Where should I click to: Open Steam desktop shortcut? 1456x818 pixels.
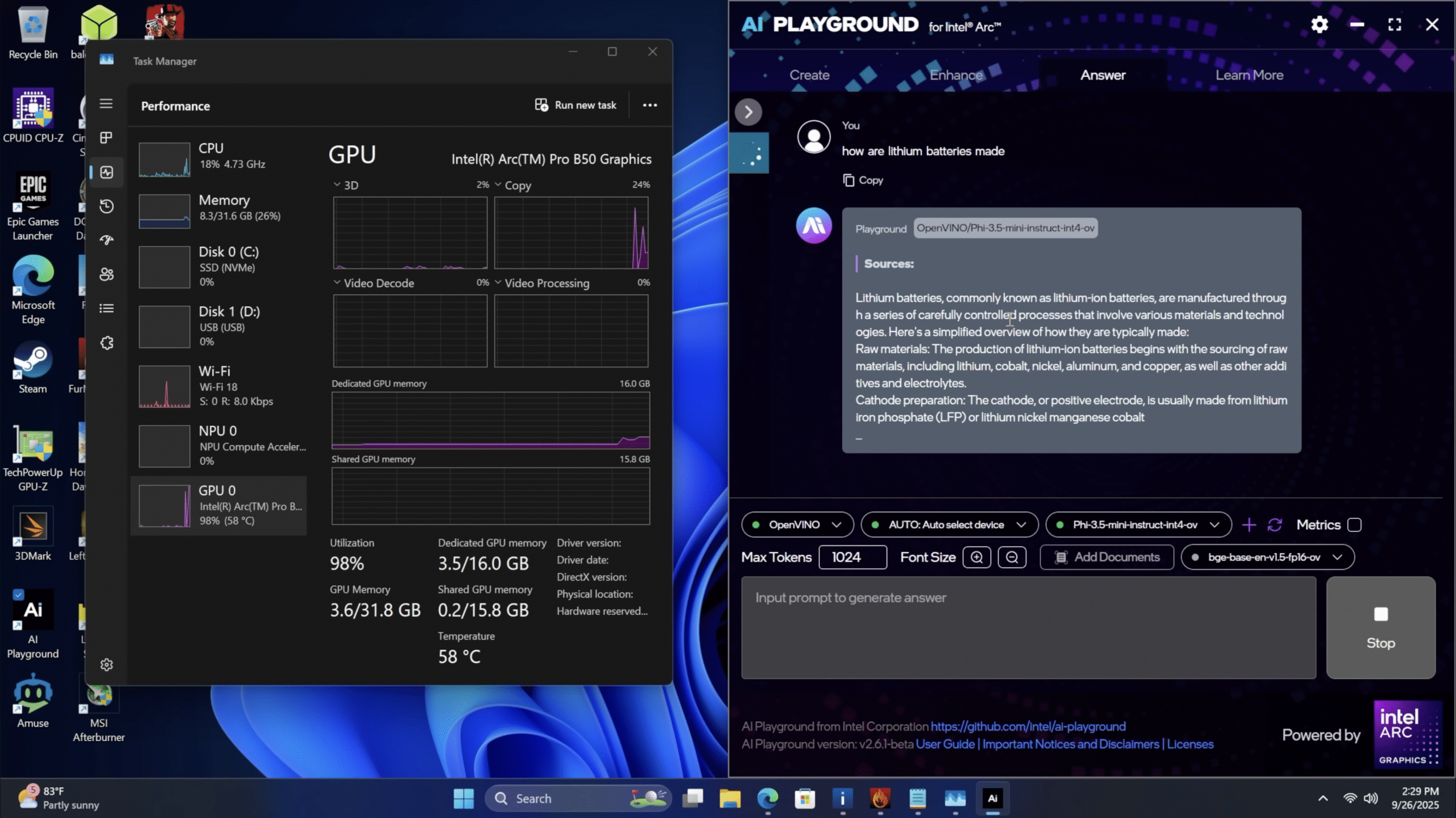(33, 368)
